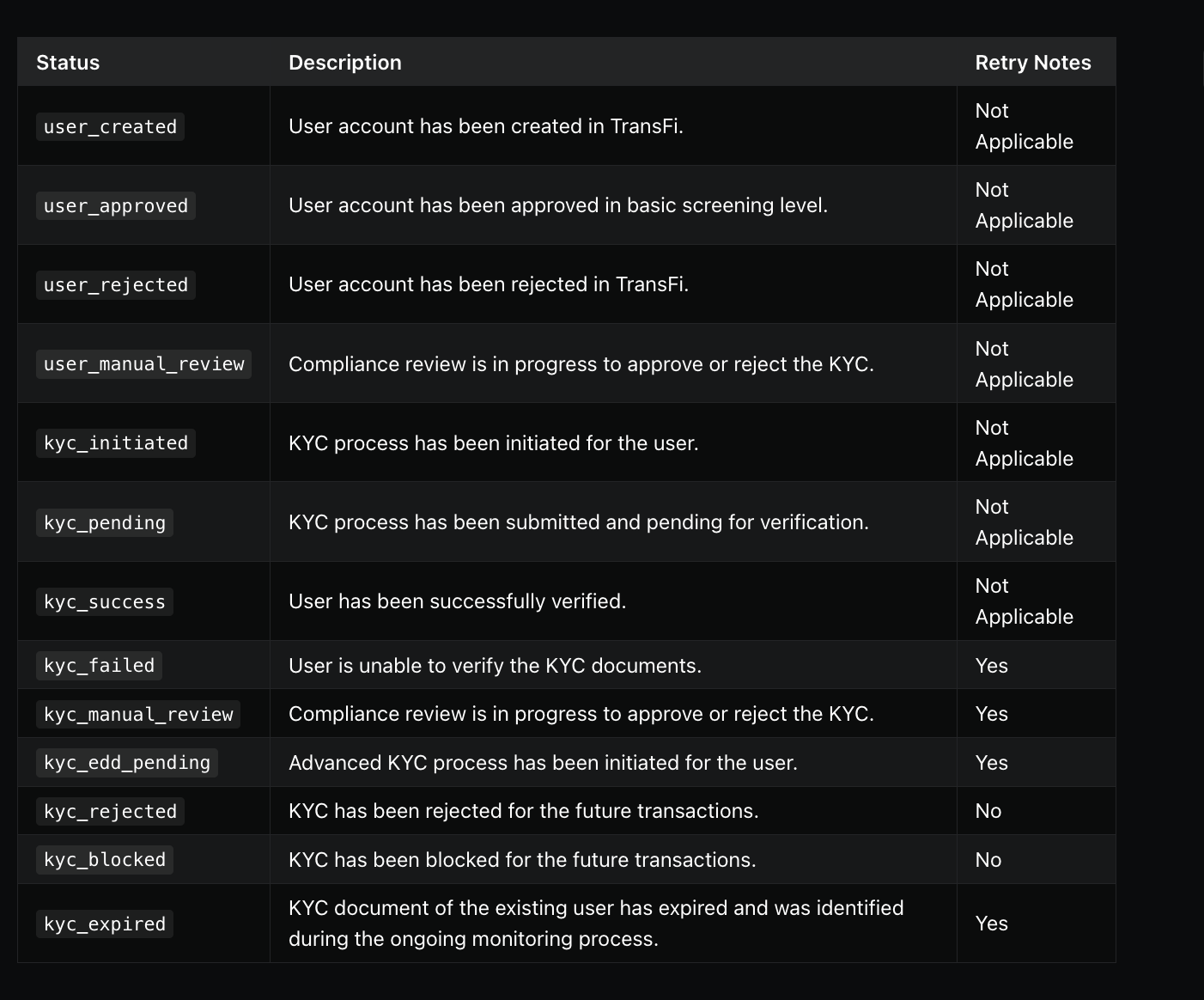This screenshot has height=1000, width=1204.
Task: Click the kyc_initiated code label
Action: pos(116,442)
